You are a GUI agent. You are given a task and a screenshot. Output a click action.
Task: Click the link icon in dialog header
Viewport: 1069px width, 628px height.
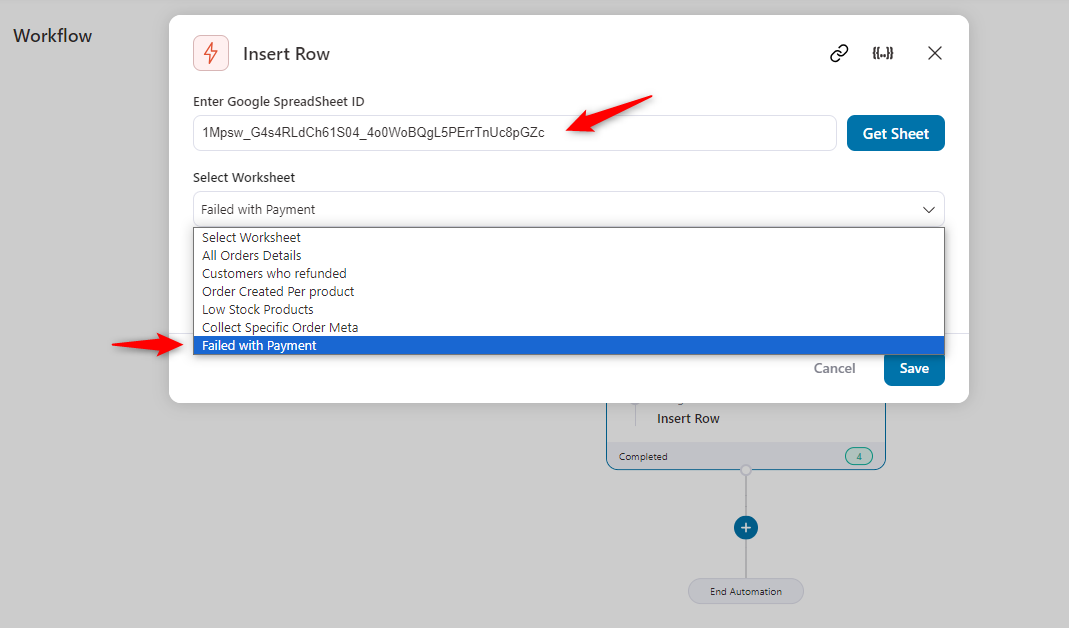[x=839, y=53]
